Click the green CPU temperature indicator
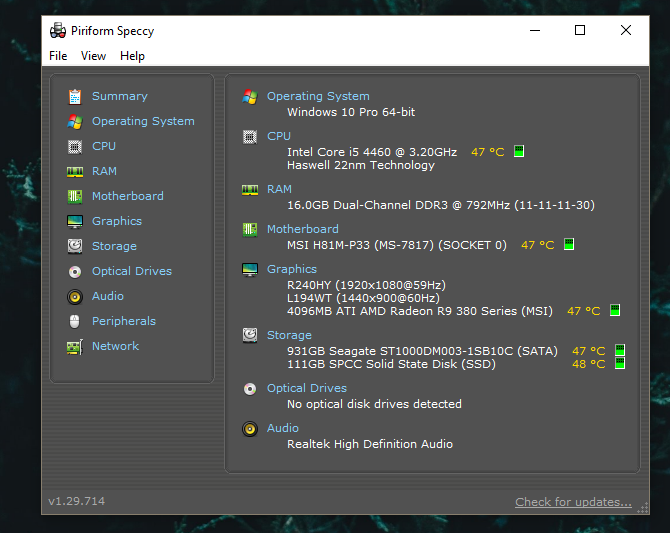 click(519, 151)
